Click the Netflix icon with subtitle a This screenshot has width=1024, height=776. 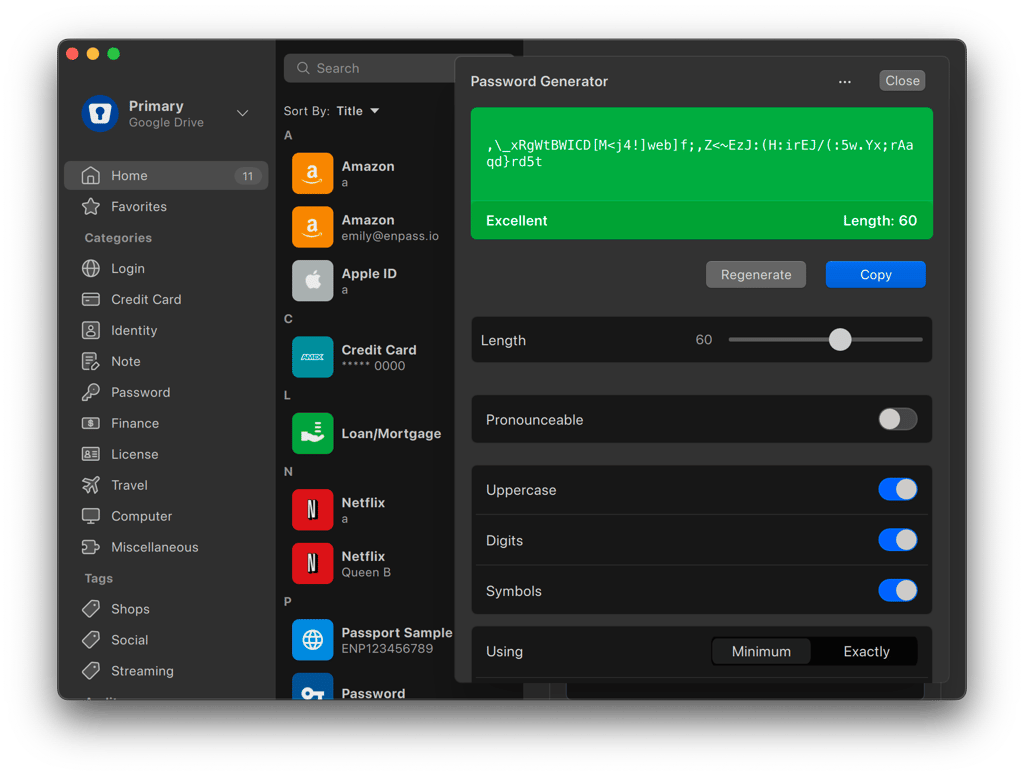click(x=312, y=509)
